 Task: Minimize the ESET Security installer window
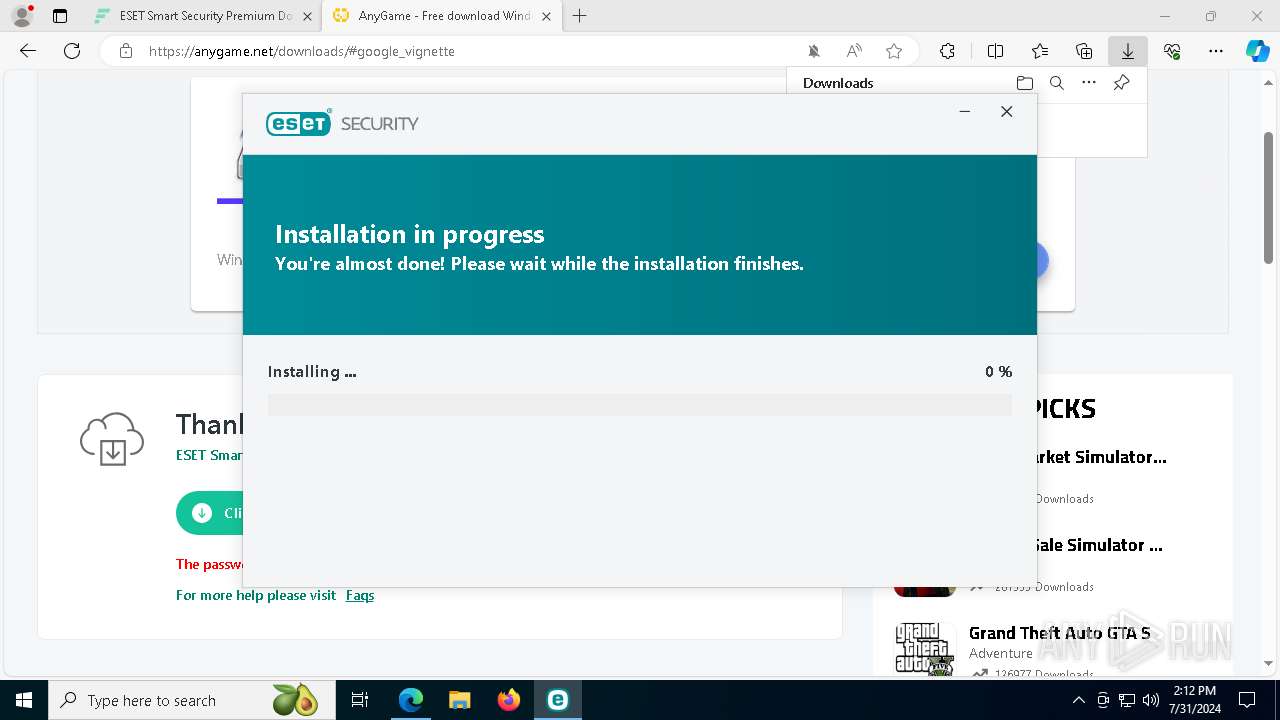coord(965,111)
